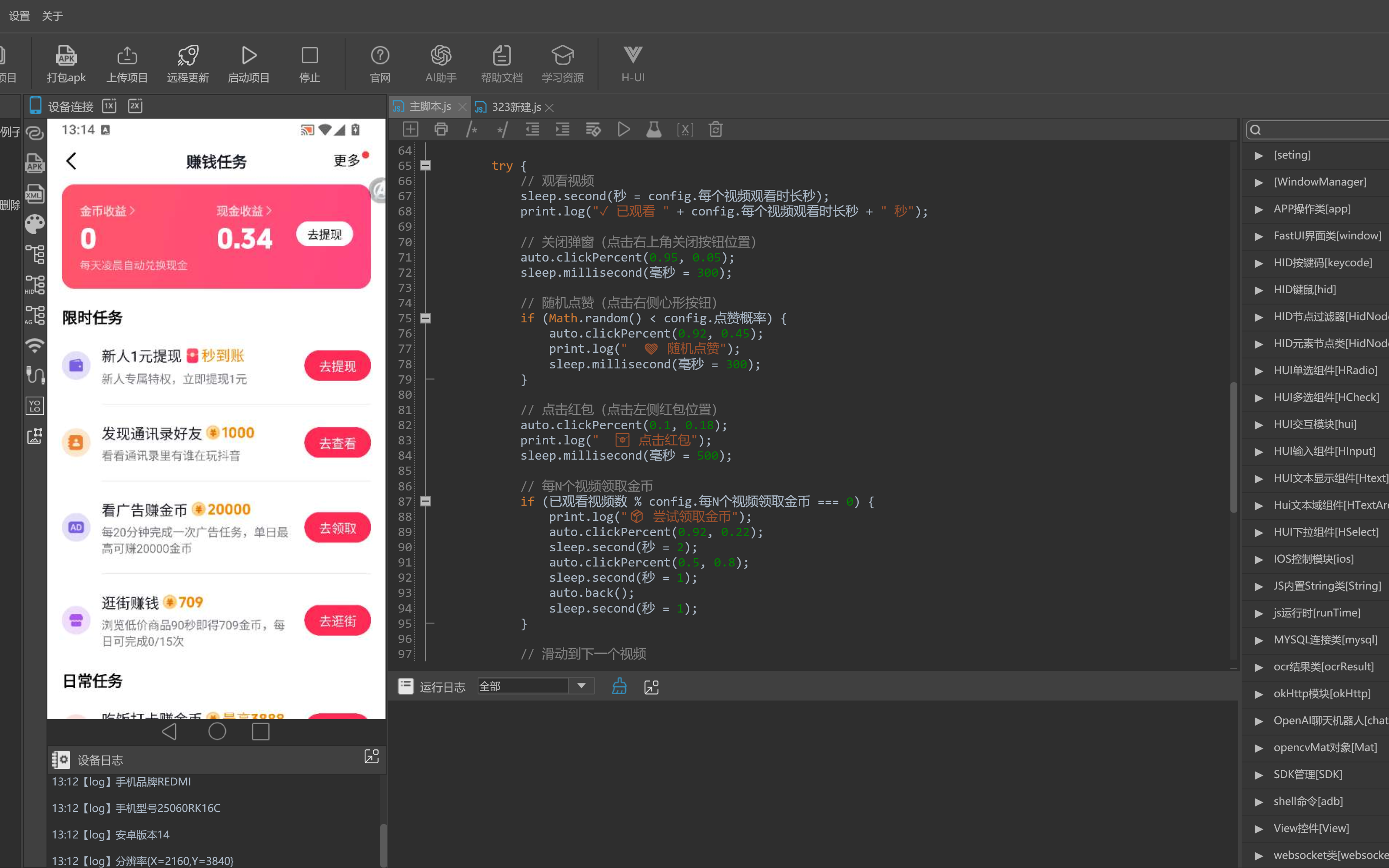Toggle 1x device screen scale

(x=109, y=106)
